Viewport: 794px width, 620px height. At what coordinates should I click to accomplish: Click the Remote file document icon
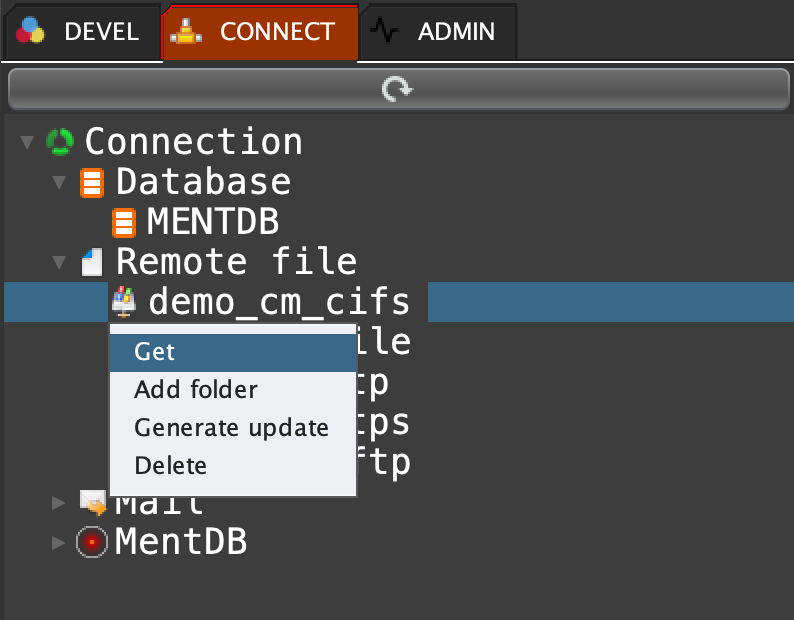92,263
